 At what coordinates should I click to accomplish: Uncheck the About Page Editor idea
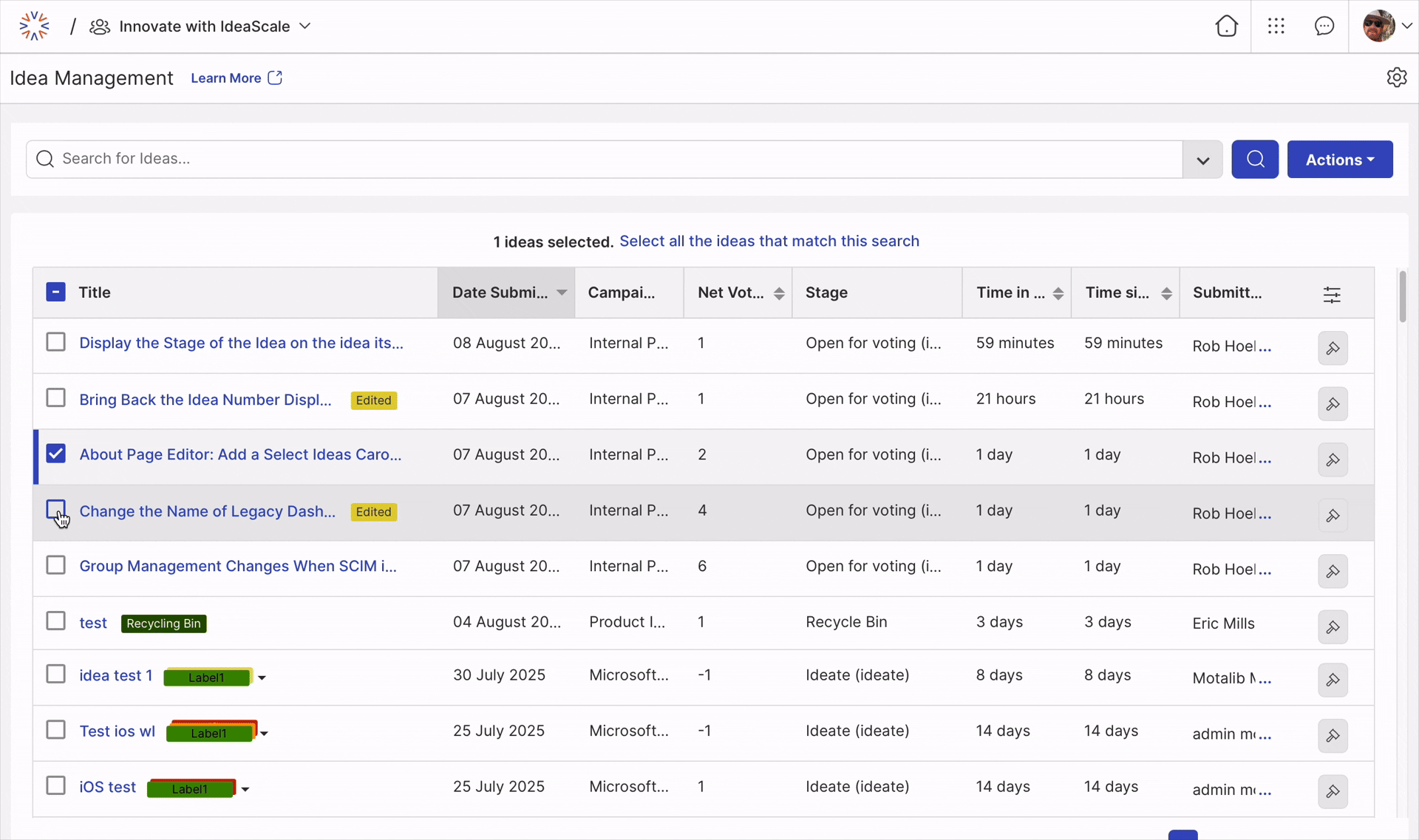coord(56,454)
